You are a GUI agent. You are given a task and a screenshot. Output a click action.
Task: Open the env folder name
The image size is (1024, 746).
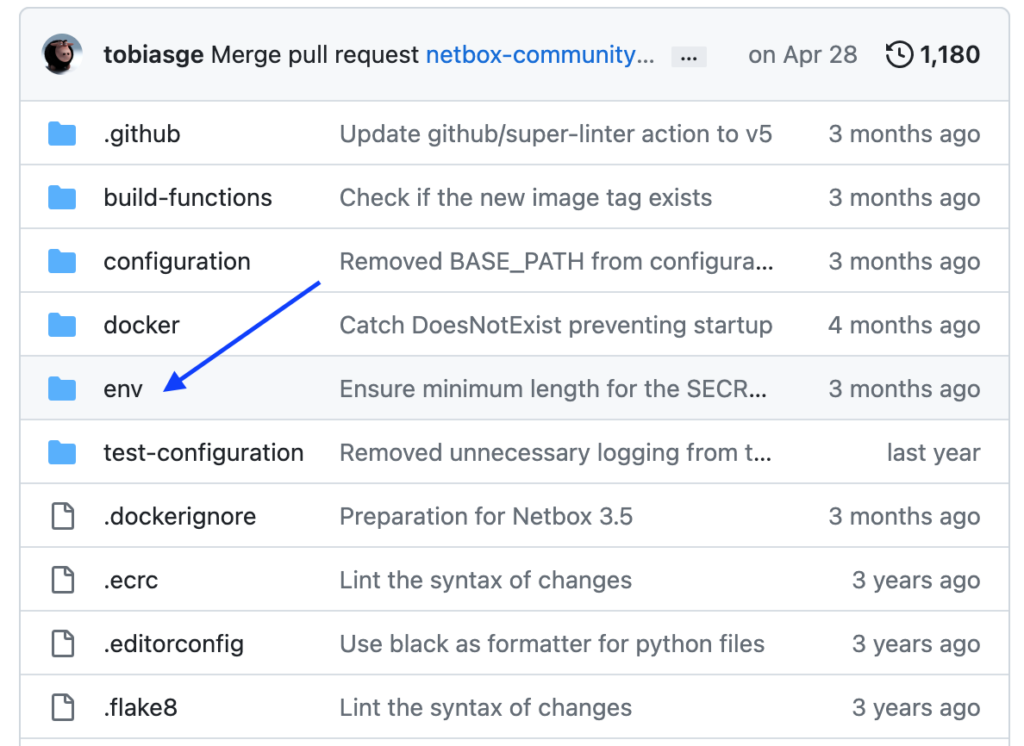click(123, 389)
